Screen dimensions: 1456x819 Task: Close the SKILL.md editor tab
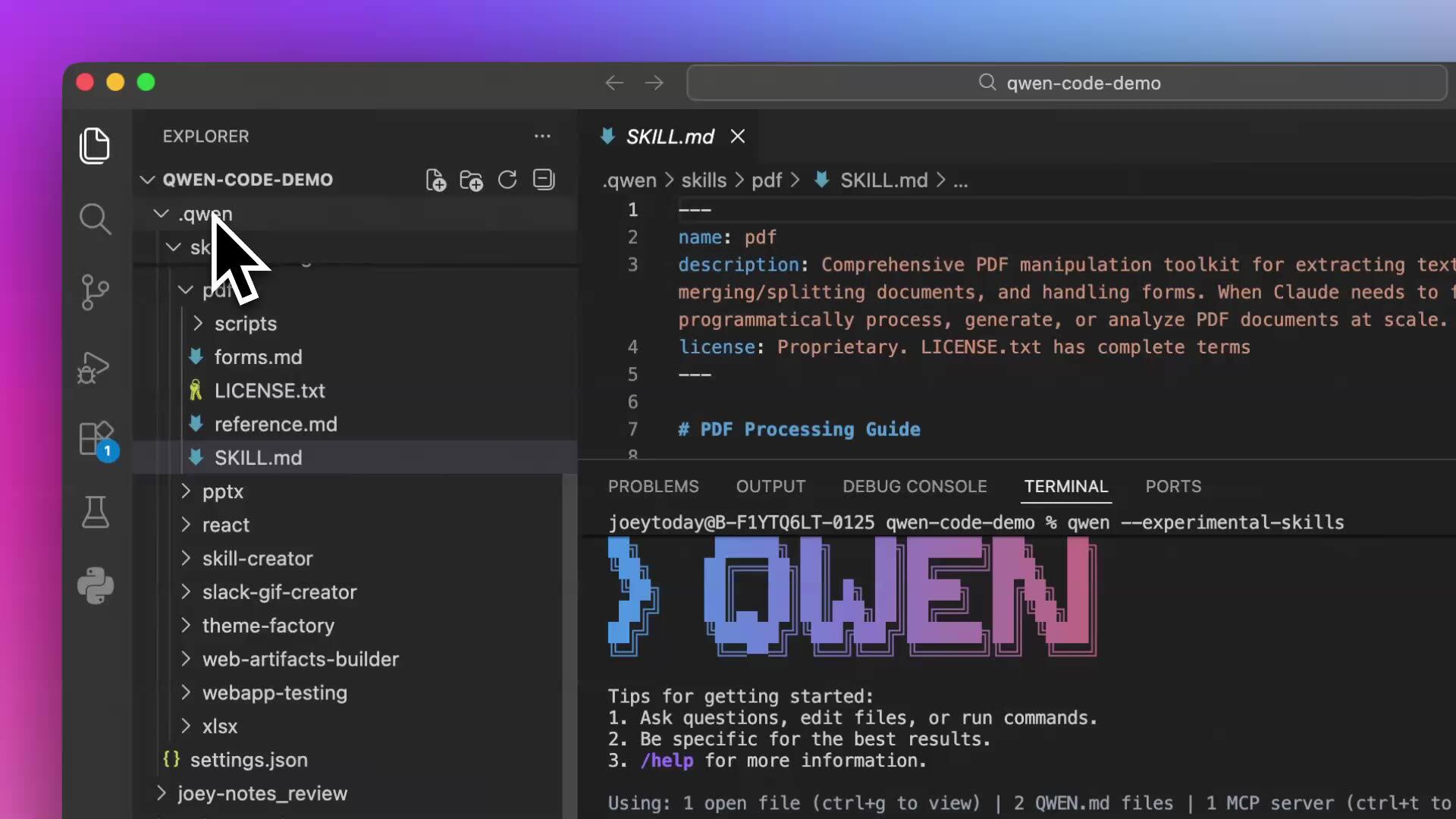pos(738,136)
